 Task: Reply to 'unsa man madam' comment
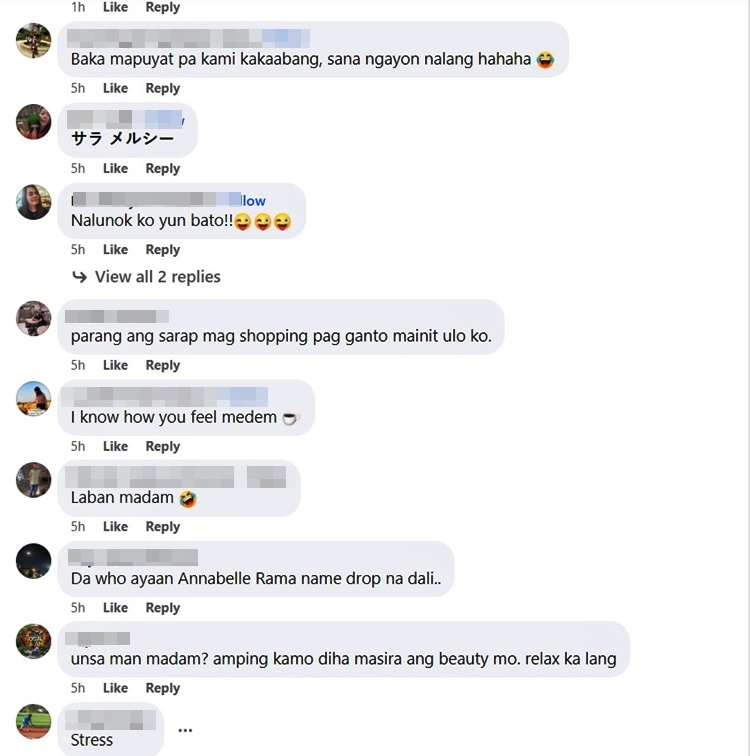point(162,688)
